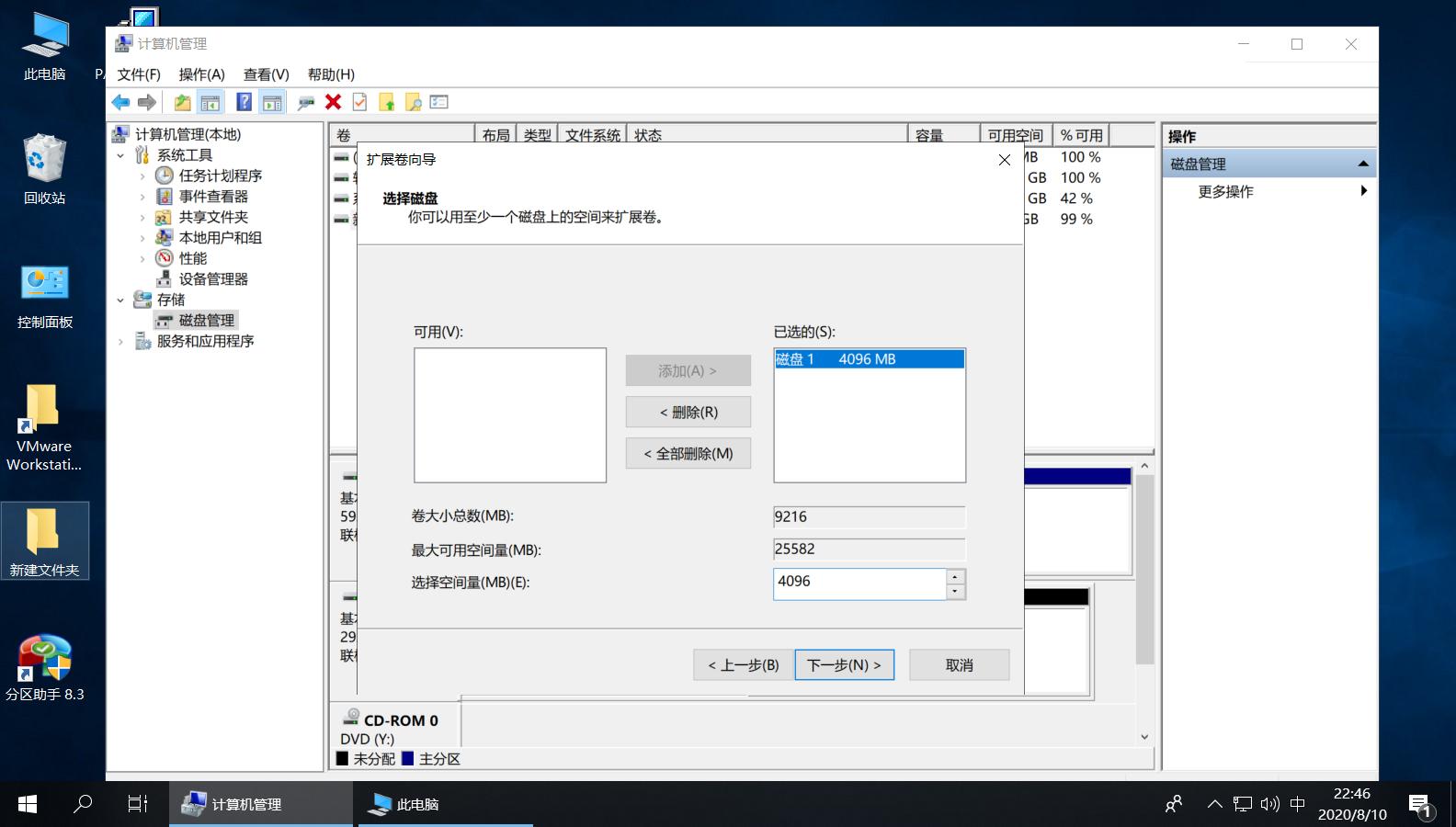1456x827 pixels.
Task: Collapse the 存储 tree node
Action: [x=120, y=300]
